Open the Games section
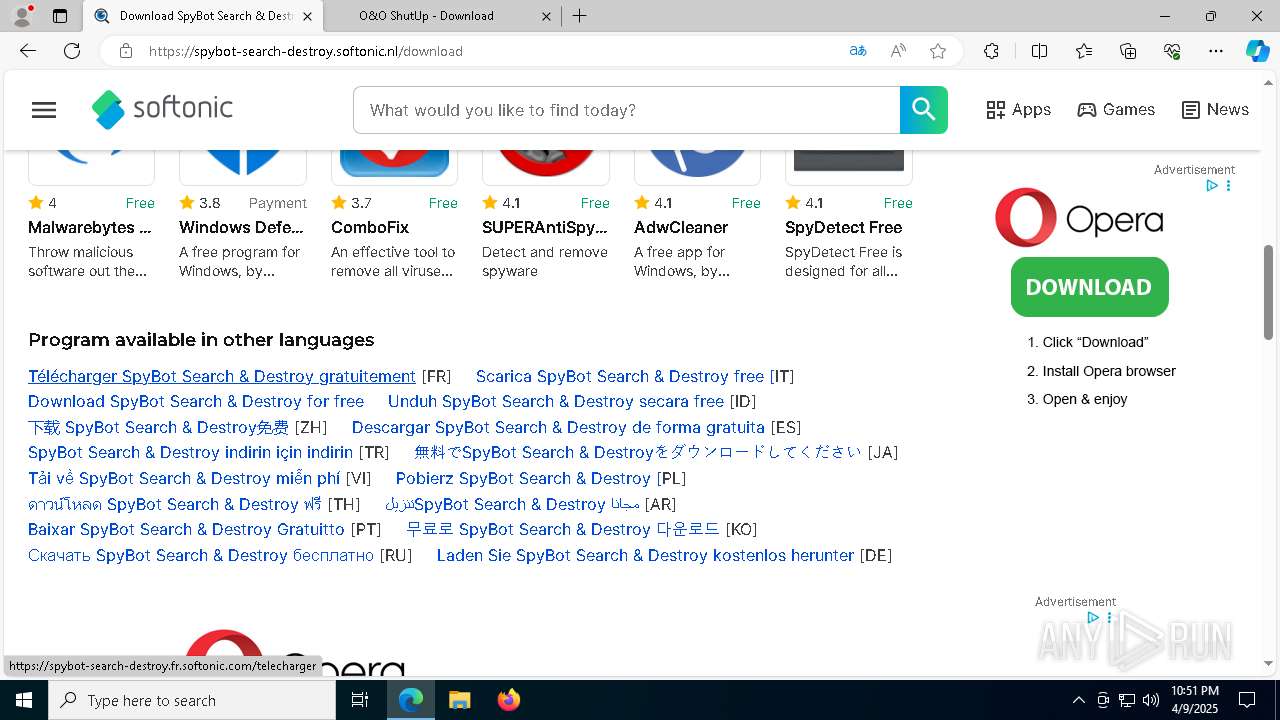This screenshot has height=720, width=1280. tap(1116, 110)
